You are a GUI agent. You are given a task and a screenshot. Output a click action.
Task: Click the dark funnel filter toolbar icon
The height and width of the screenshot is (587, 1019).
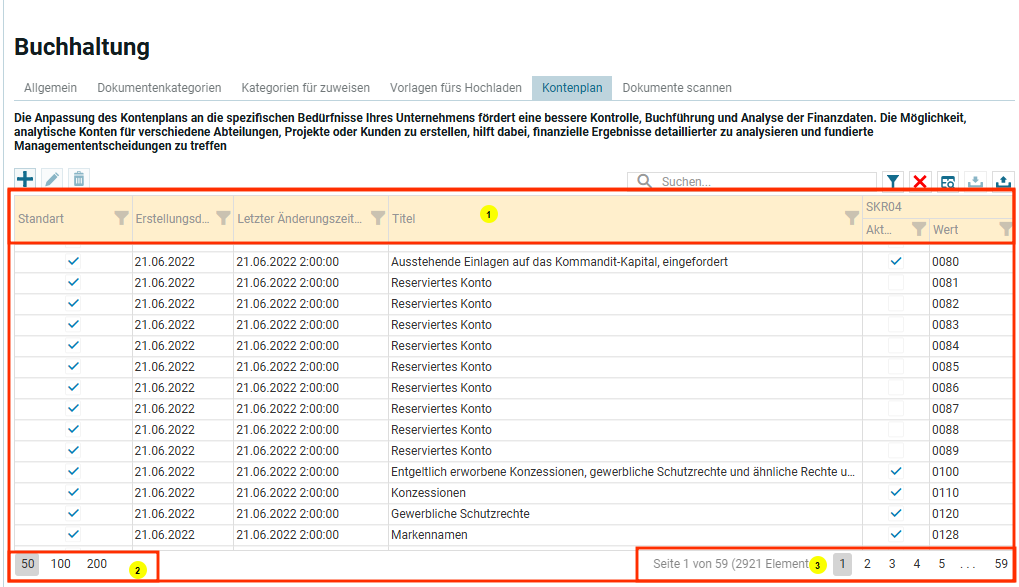click(893, 182)
